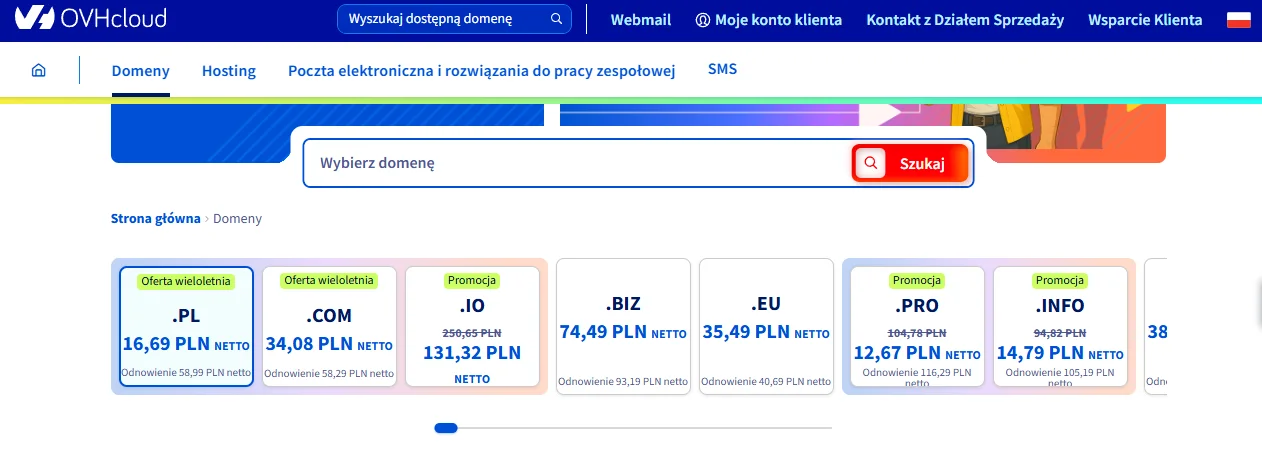Click the Promocja badge on .PRO card
The width and height of the screenshot is (1262, 472).
917,280
